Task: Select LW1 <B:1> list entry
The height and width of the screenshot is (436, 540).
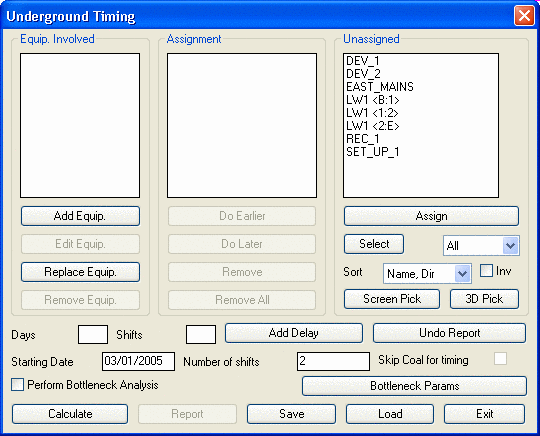Action: click(373, 100)
